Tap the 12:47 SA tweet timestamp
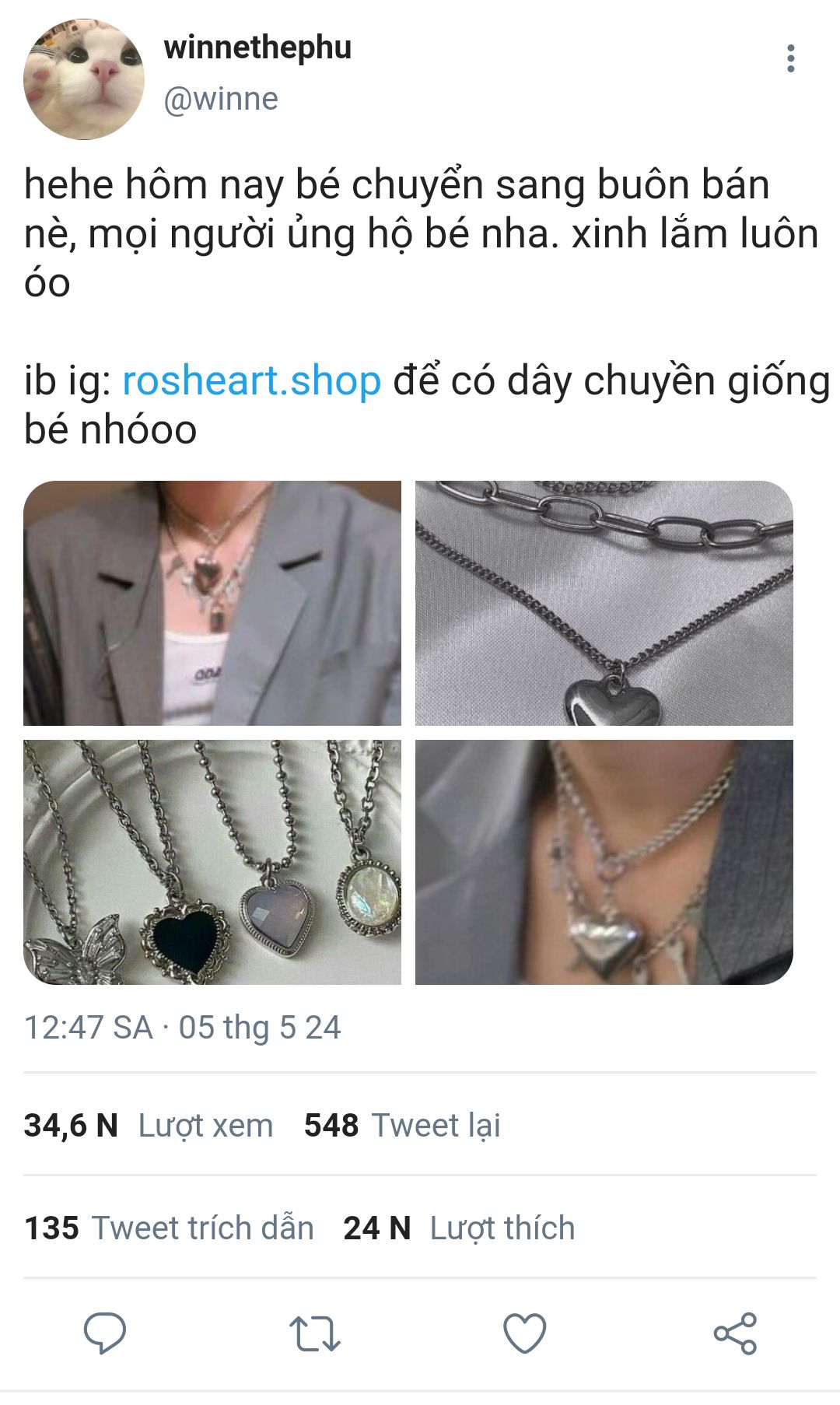Screen dimensions: 840x1405 pos(88,1027)
